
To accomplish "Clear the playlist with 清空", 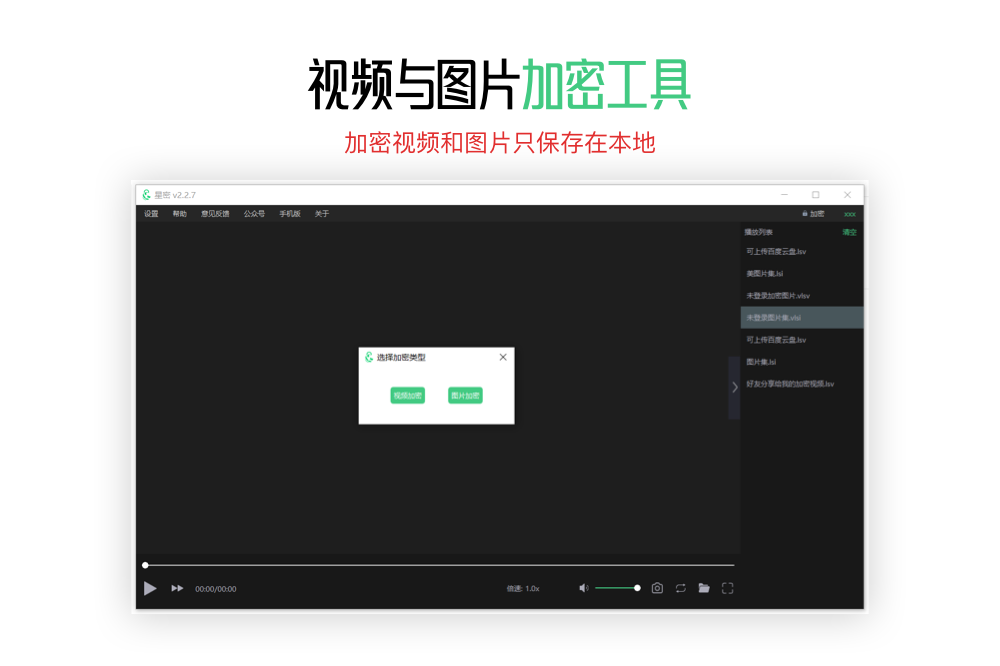I will click(849, 232).
